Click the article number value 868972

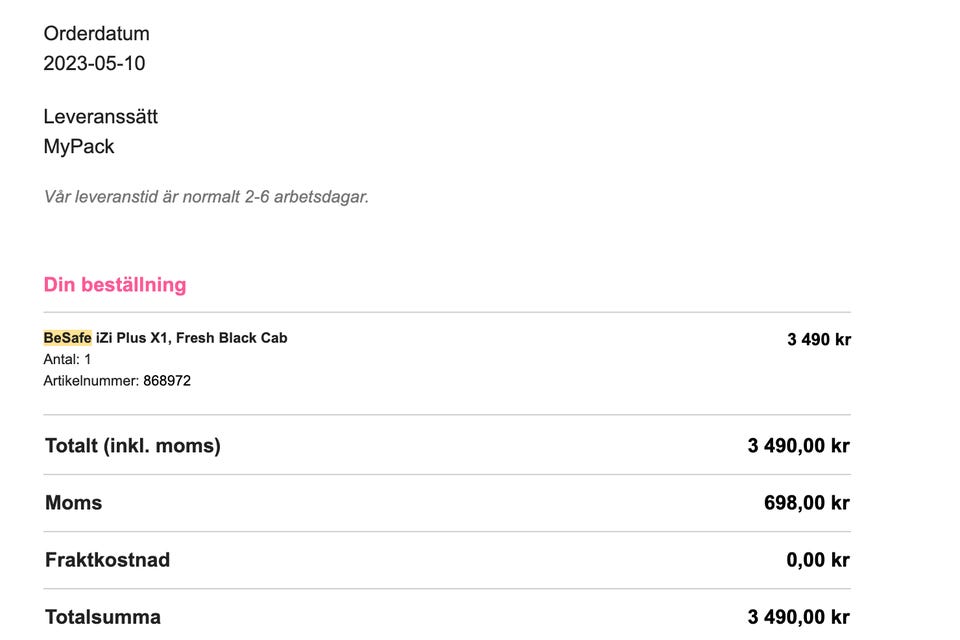(x=166, y=381)
